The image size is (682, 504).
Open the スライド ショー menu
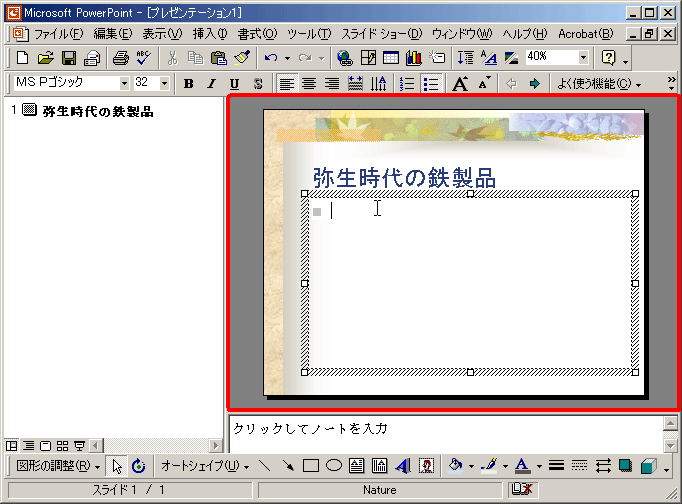tap(381, 34)
